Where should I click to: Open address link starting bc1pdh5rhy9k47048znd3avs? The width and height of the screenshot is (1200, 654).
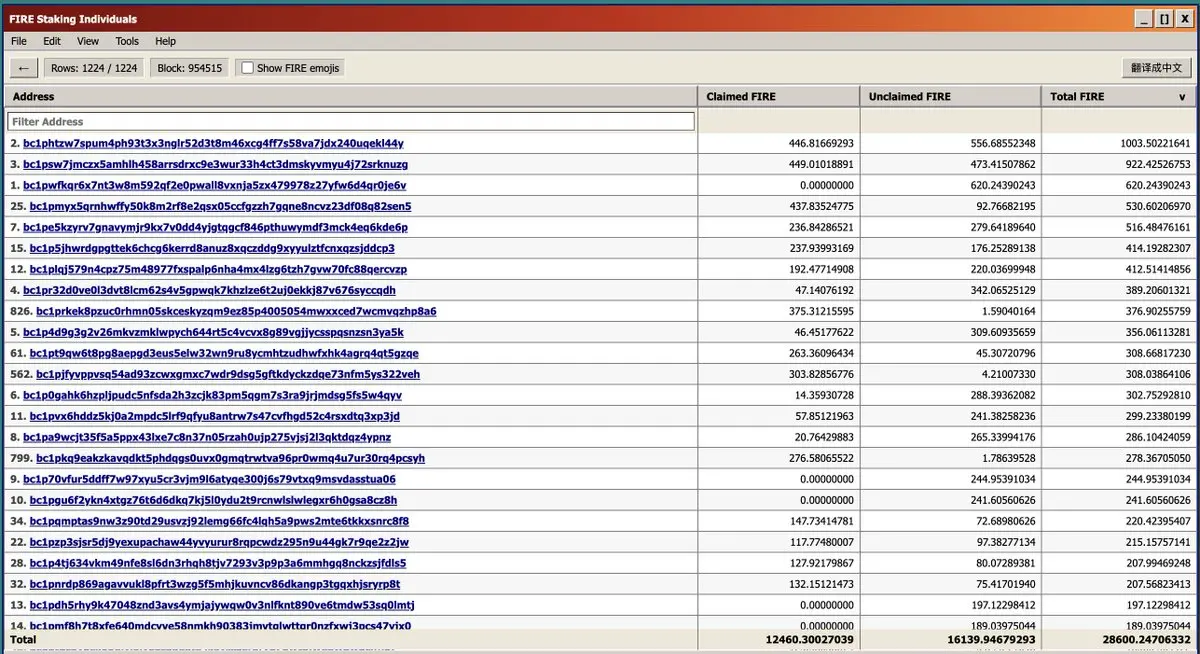pyautogui.click(x=222, y=605)
